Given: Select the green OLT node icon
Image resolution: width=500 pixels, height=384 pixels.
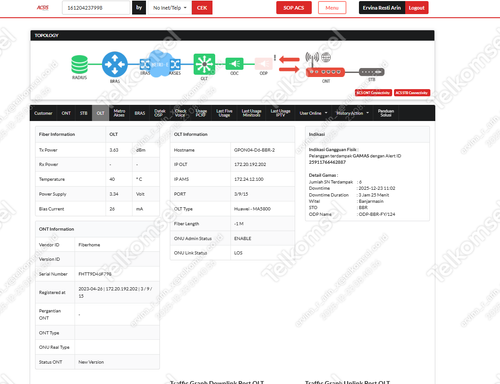Looking at the screenshot, I should point(204,64).
